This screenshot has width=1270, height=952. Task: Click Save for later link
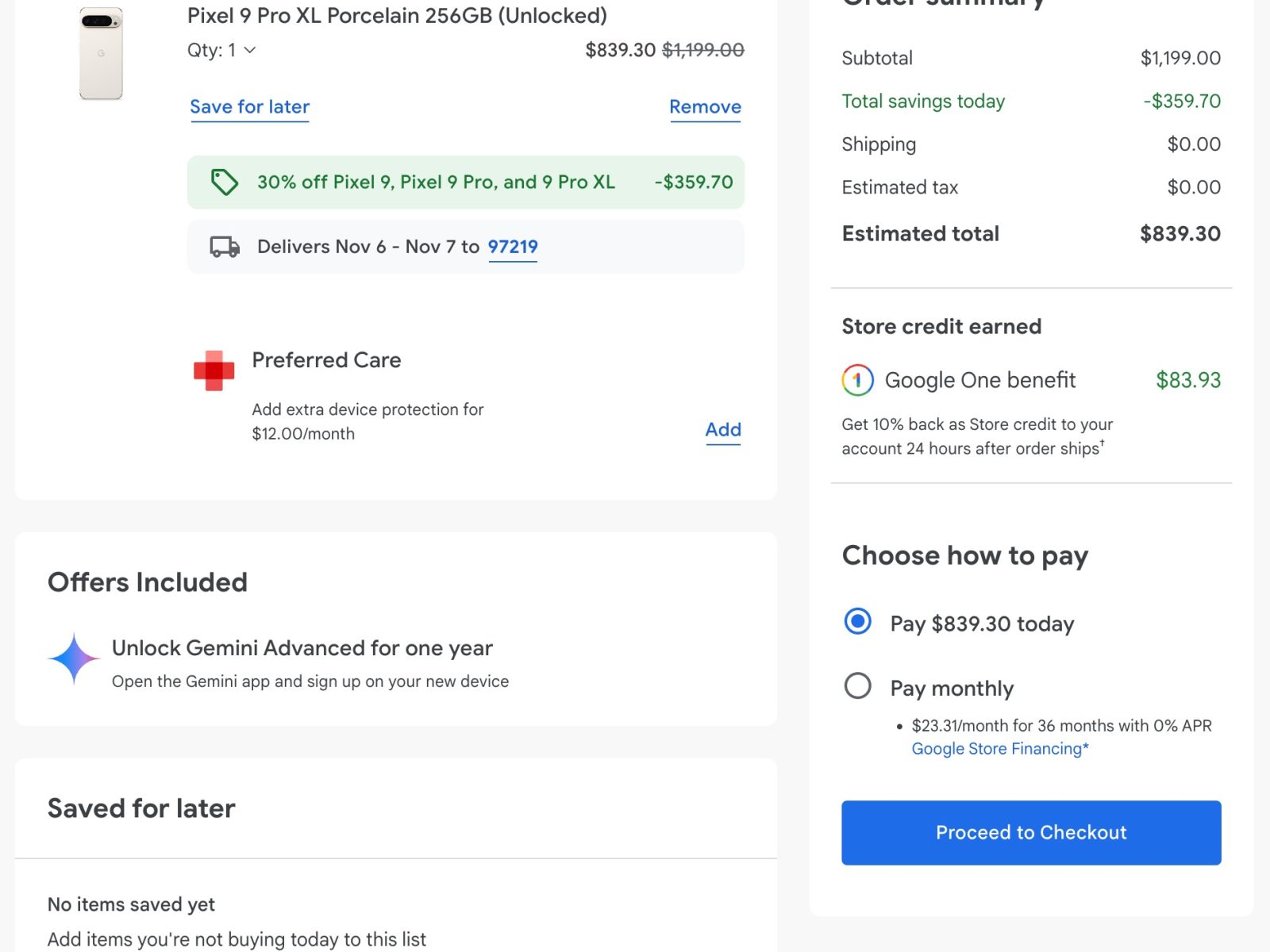coord(249,107)
